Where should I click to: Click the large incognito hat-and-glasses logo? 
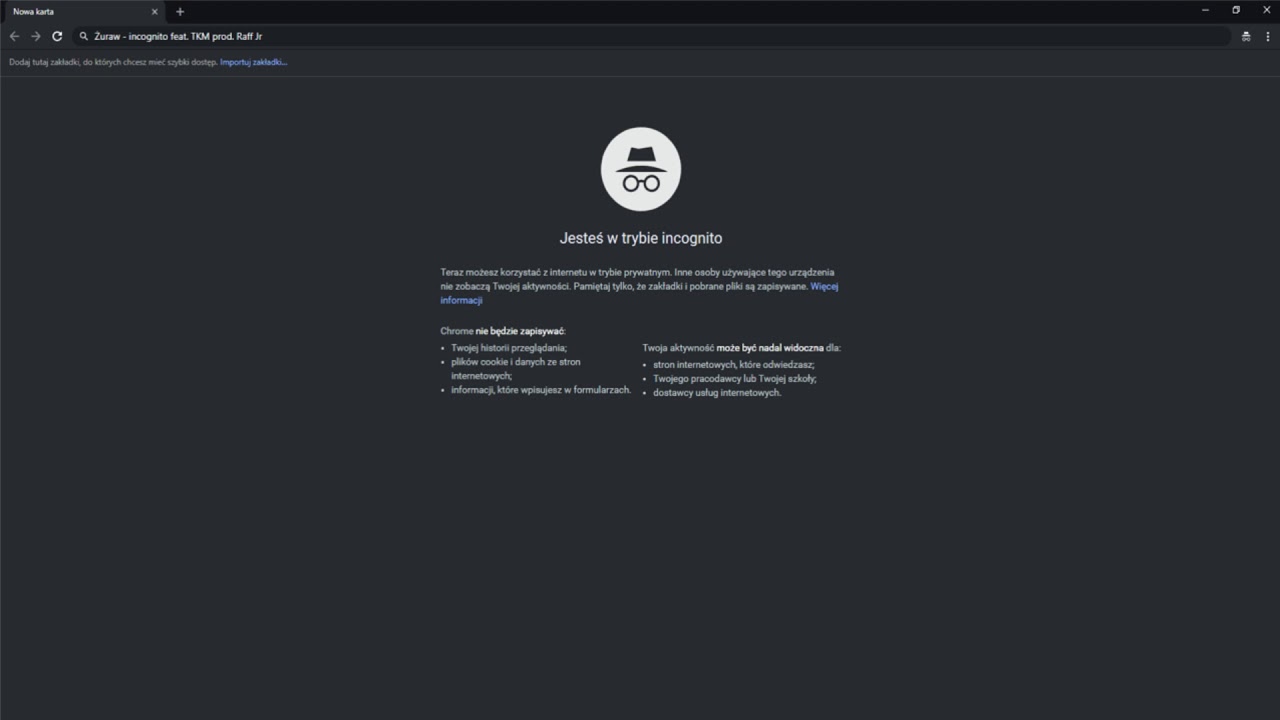(x=641, y=169)
